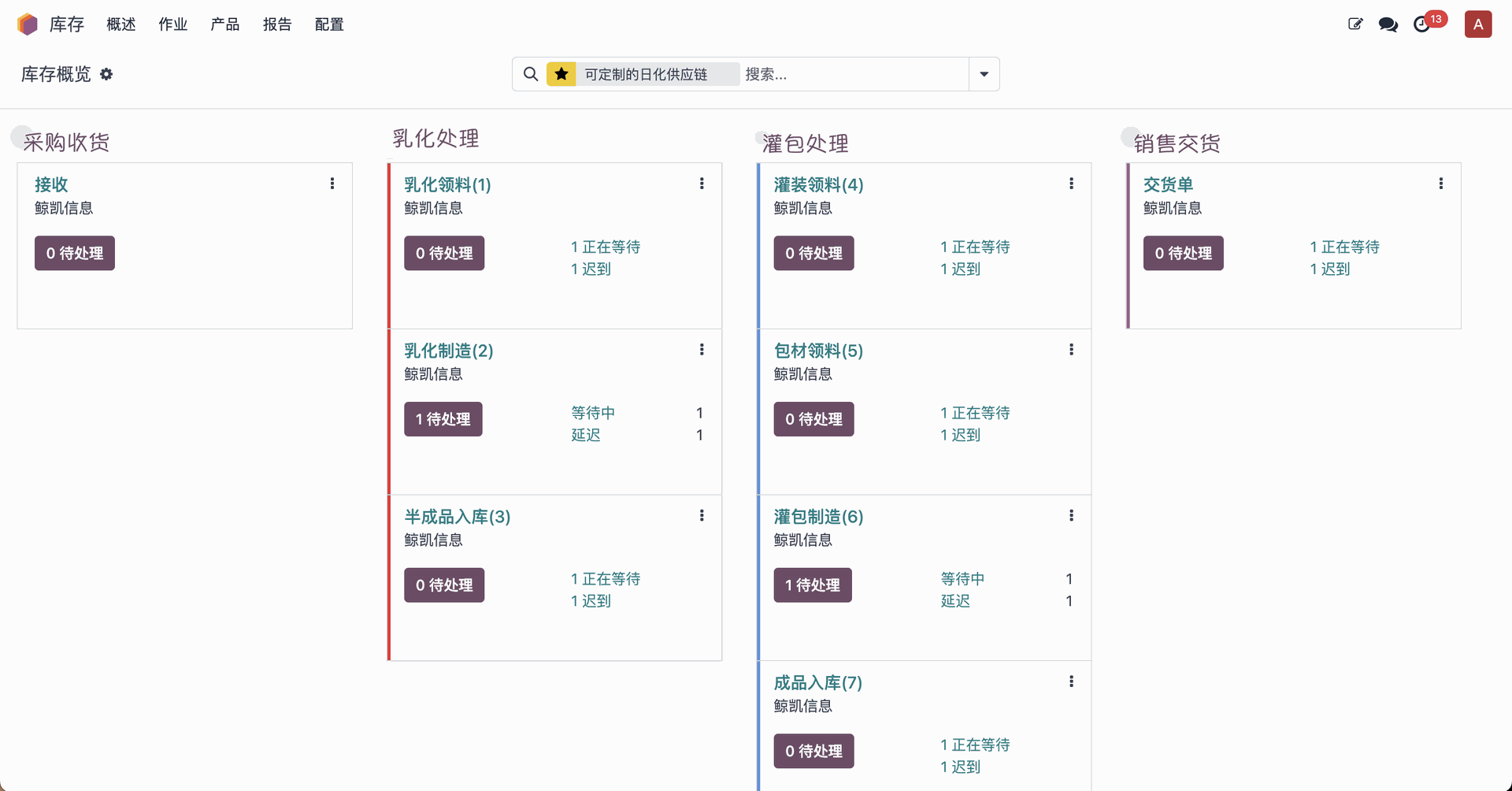
Task: Open the 作业 menu
Action: (172, 24)
